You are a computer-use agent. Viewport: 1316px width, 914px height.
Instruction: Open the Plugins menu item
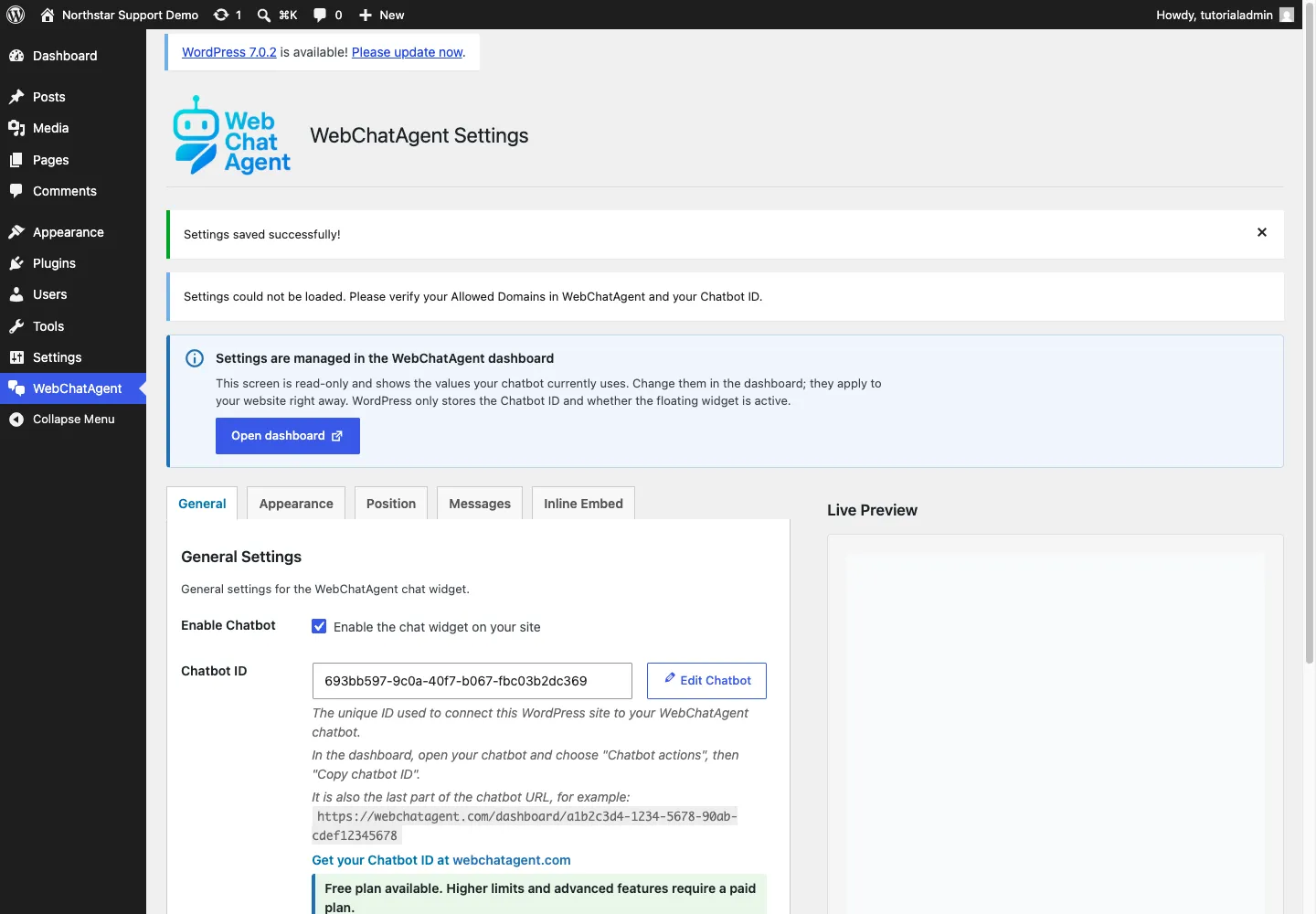pos(73,263)
